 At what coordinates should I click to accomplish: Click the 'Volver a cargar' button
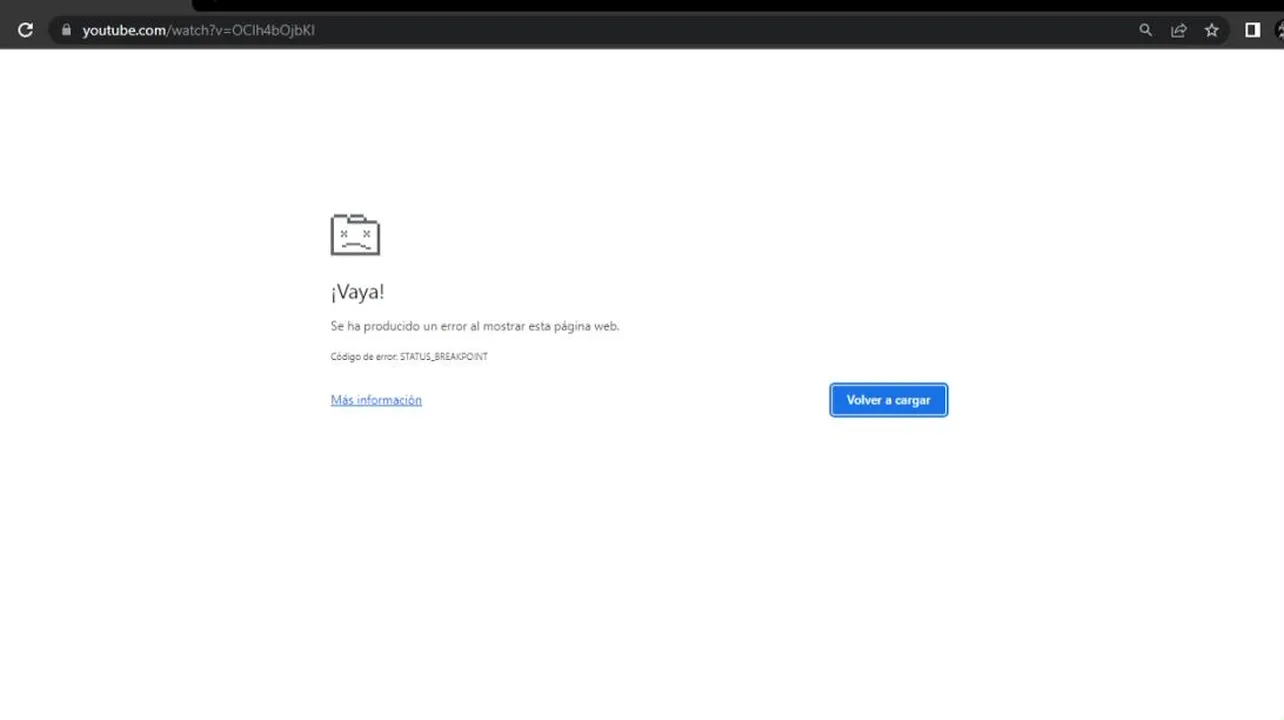coord(888,400)
